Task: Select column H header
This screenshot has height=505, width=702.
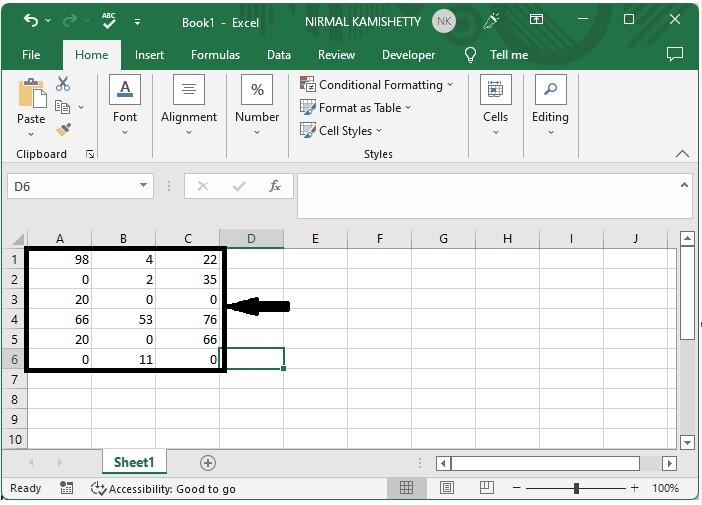Action: tap(507, 239)
